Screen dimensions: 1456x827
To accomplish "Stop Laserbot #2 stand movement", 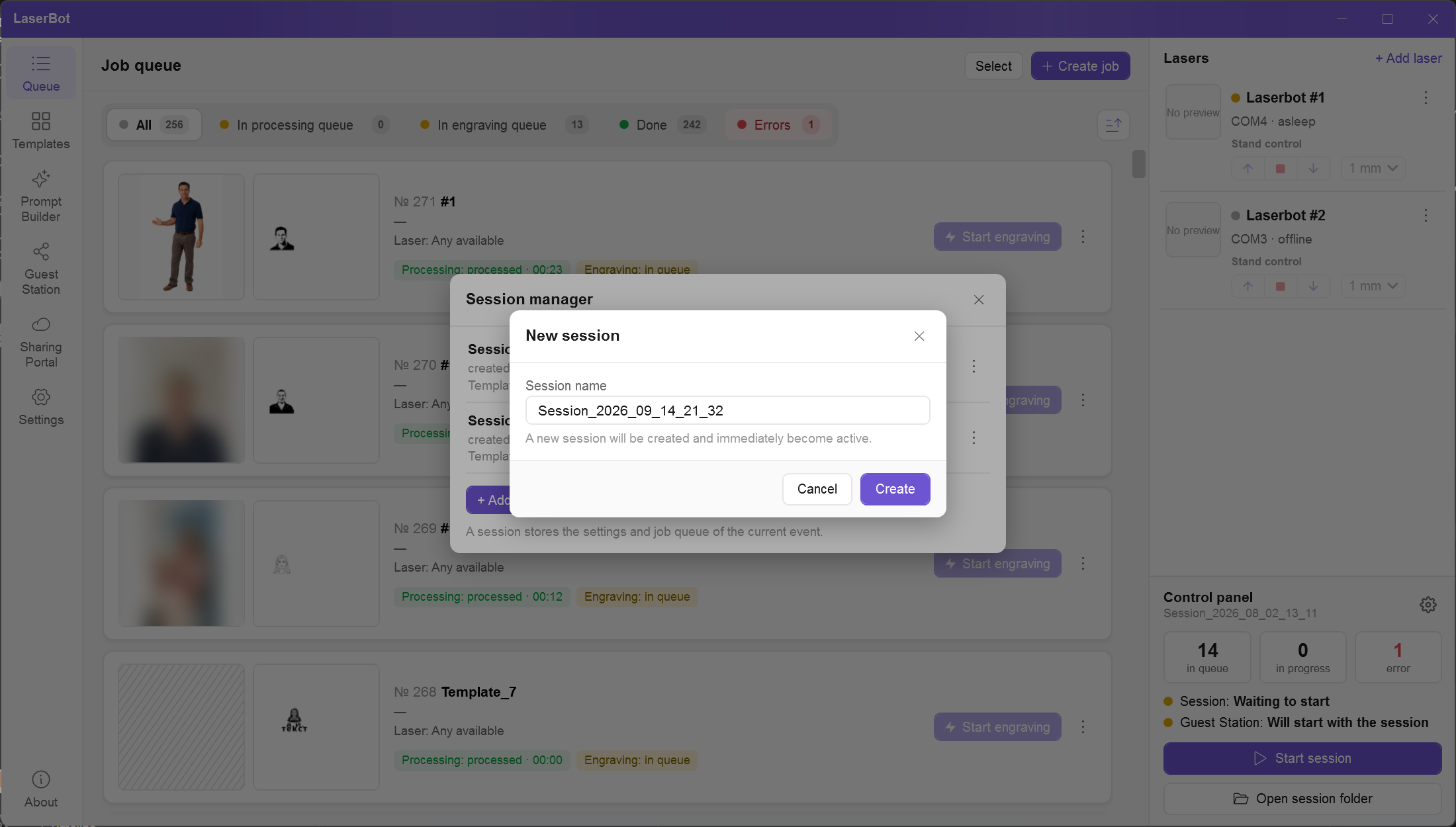I will [1281, 286].
